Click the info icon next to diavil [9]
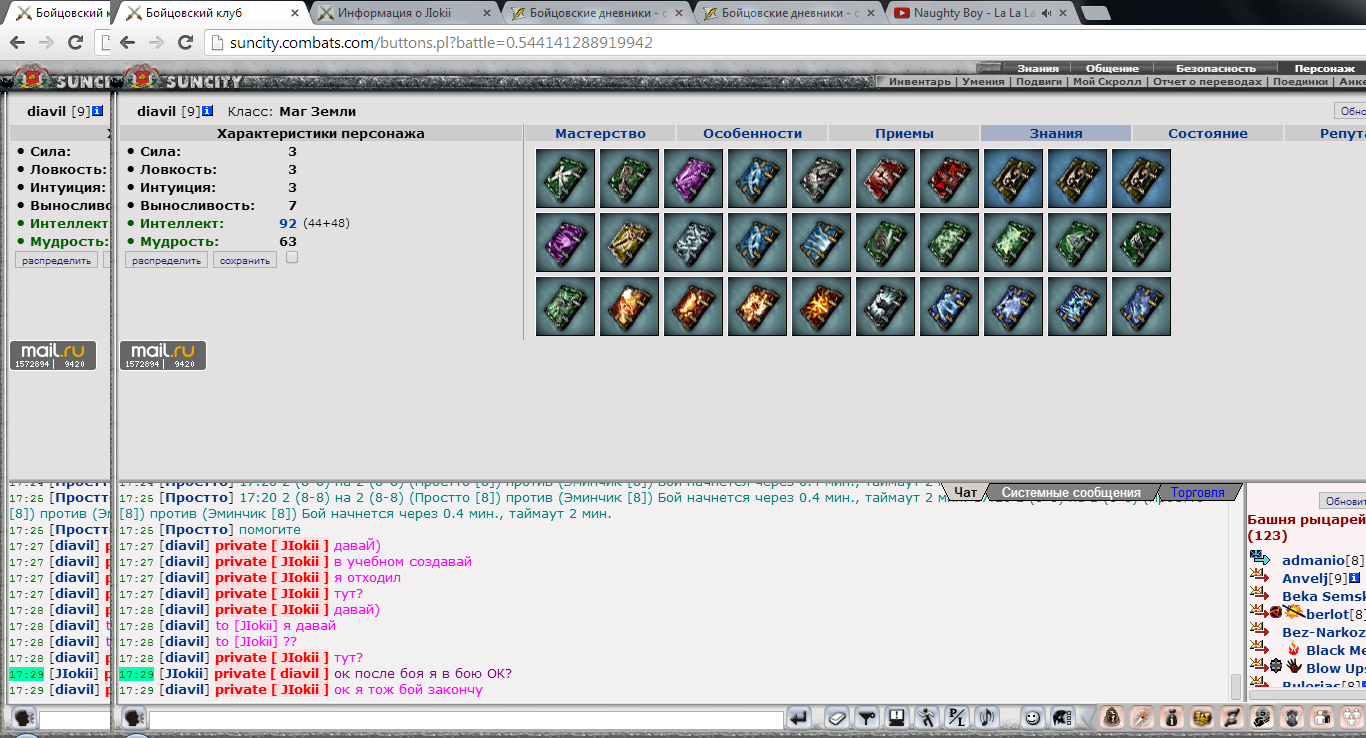Screen dimensions: 1366x738 [x=207, y=111]
